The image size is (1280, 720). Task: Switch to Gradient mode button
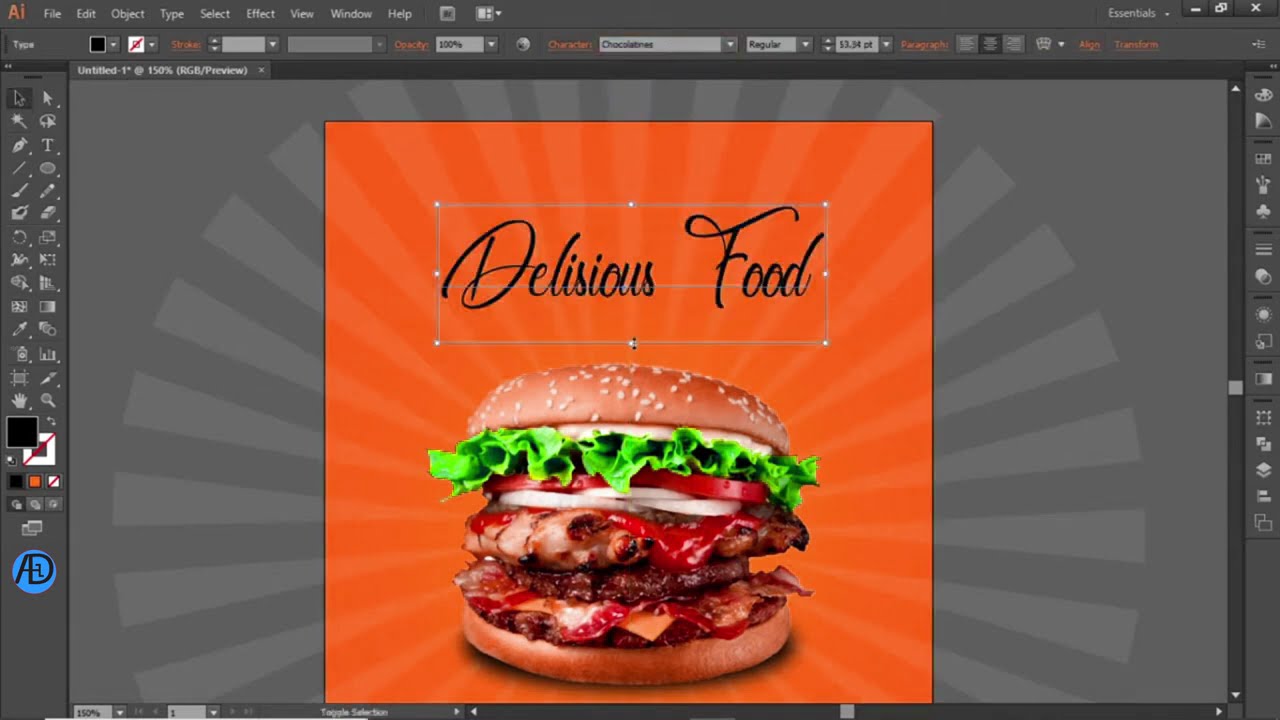34,481
